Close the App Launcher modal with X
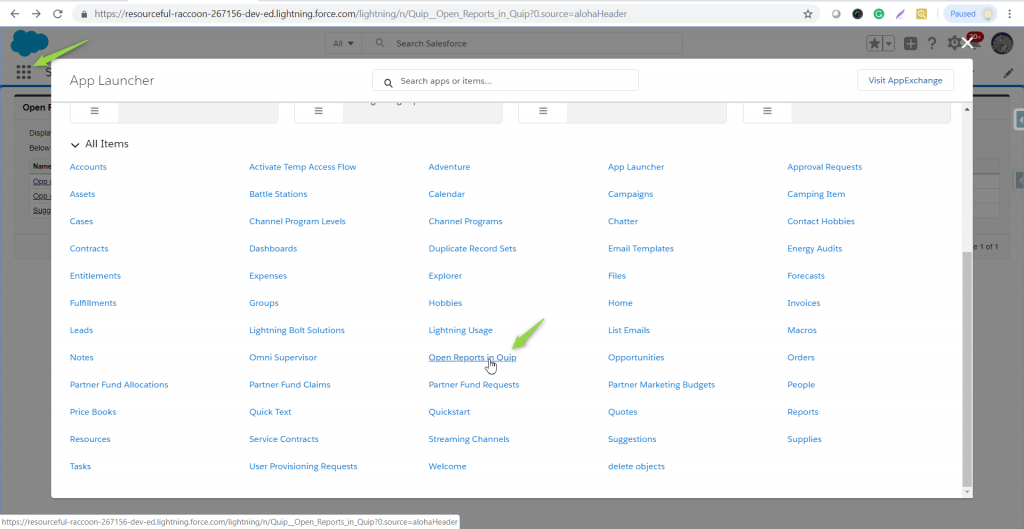 [x=966, y=43]
